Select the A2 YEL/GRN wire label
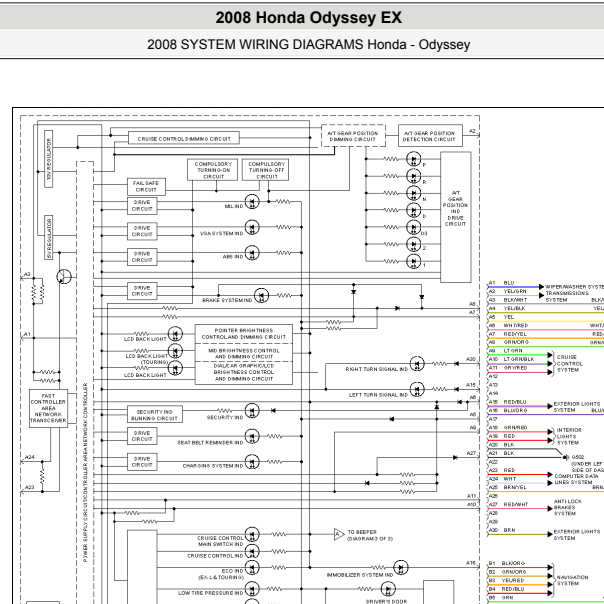This screenshot has height=604, width=604. point(507,291)
